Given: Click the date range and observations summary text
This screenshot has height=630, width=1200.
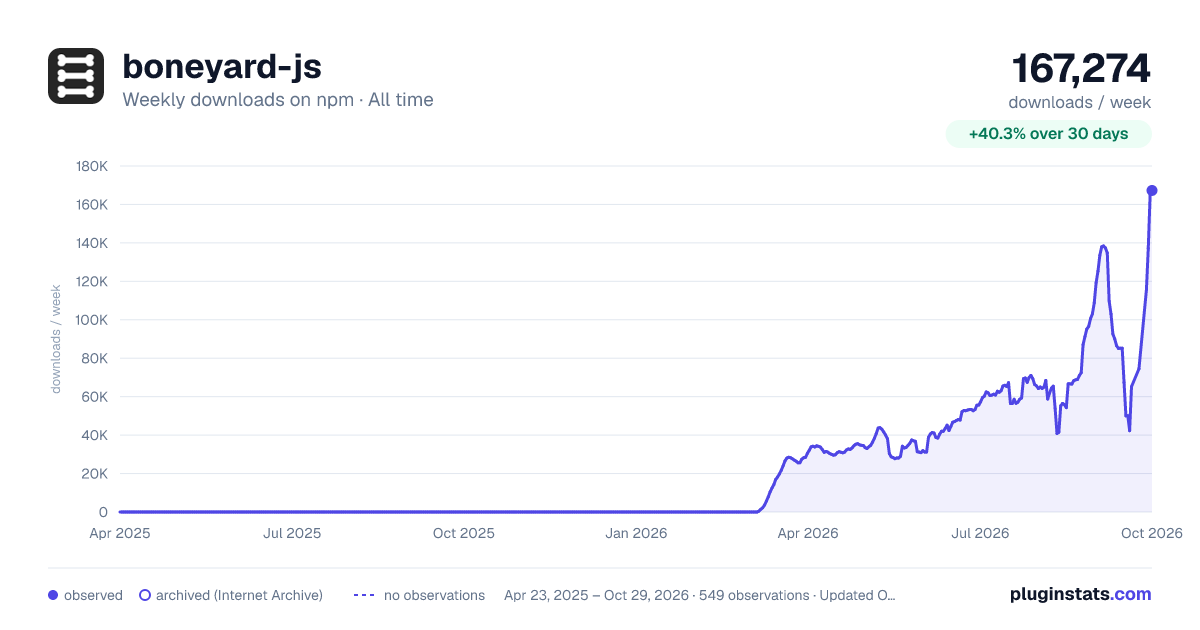Looking at the screenshot, I should point(700,595).
